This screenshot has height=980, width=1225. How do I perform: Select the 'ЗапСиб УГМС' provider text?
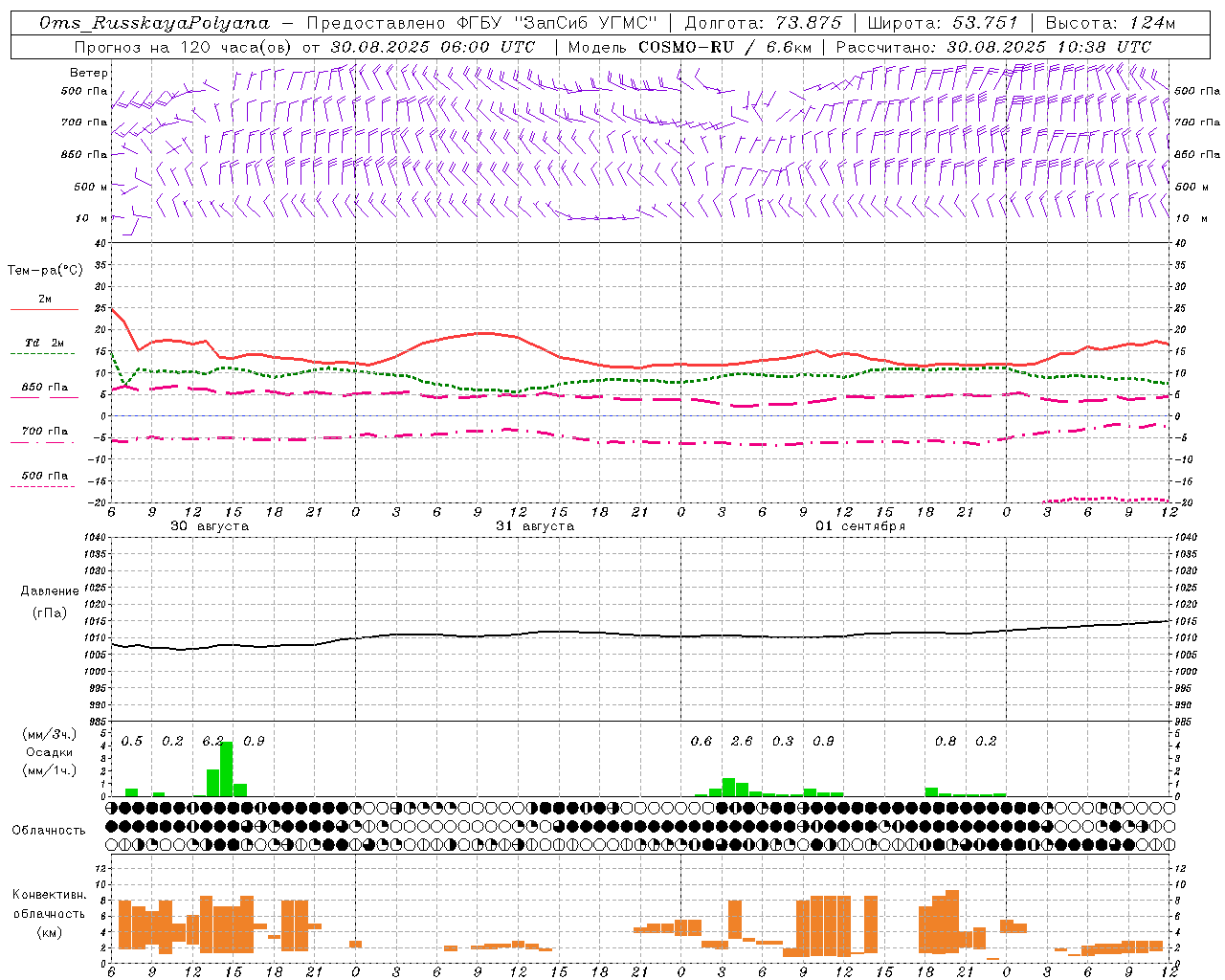click(x=586, y=23)
